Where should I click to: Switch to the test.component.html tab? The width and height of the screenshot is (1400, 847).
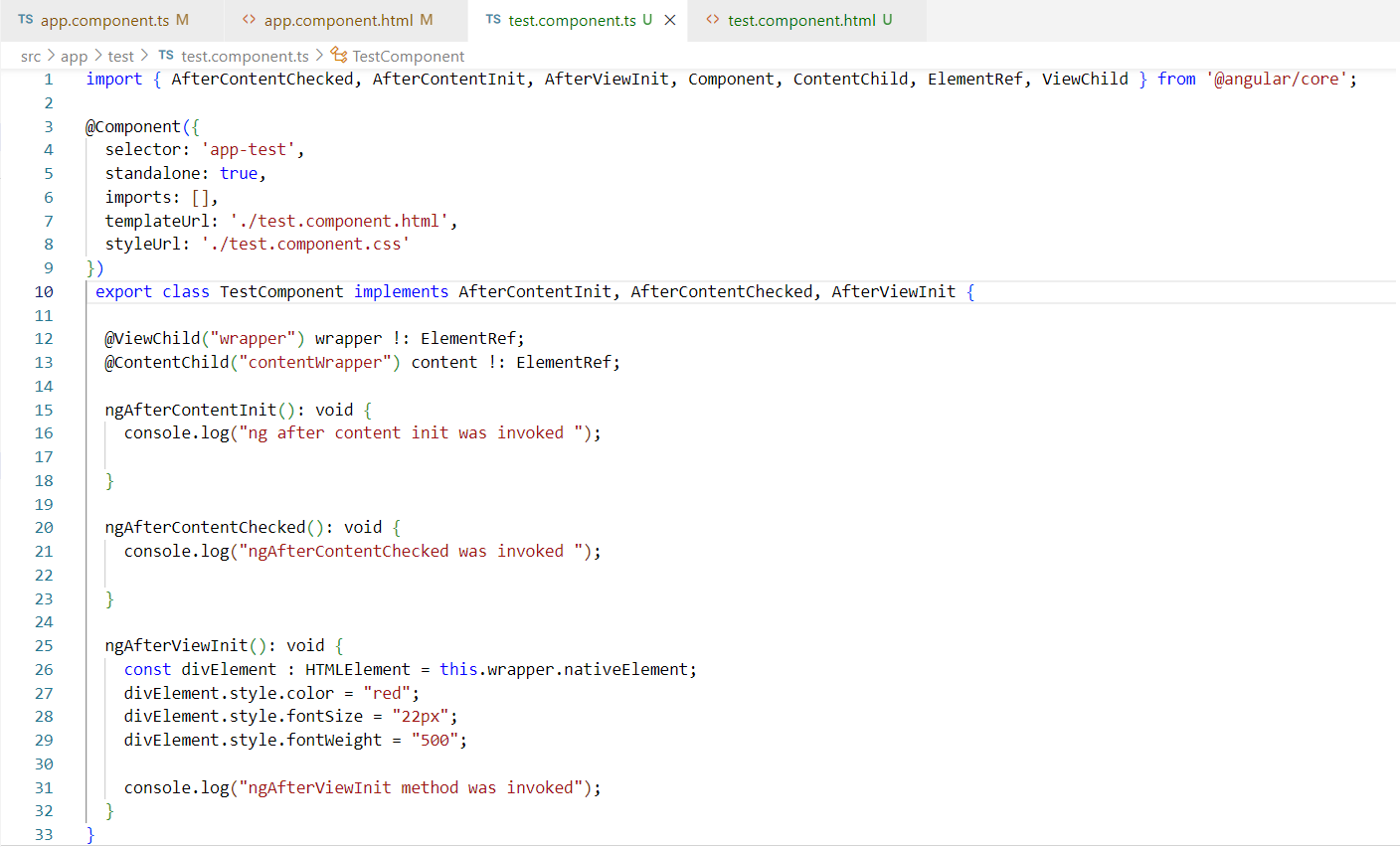coord(801,20)
